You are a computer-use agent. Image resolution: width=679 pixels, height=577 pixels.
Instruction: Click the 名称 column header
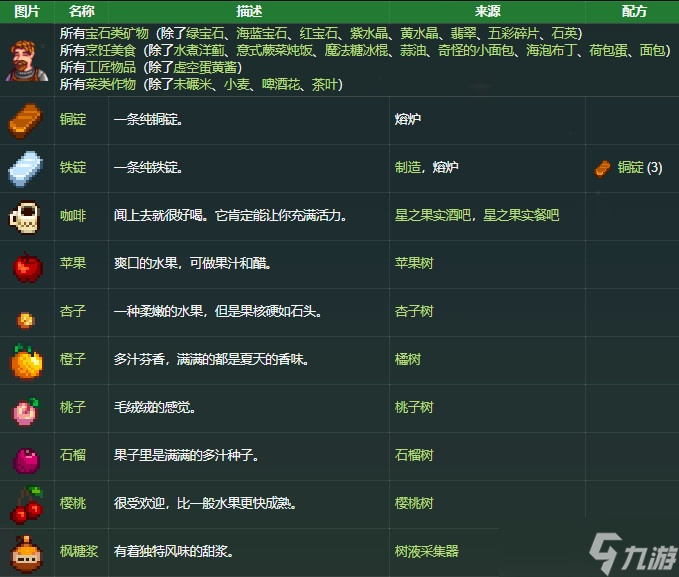point(81,11)
